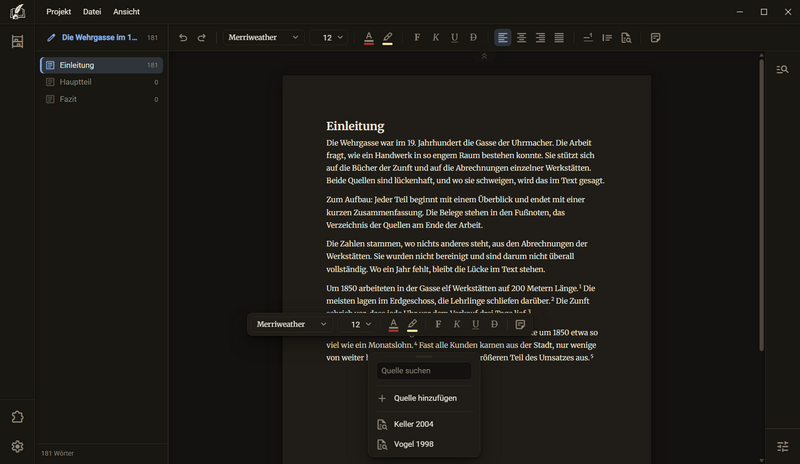Open Merriweather dropdown in floating toolbar

point(291,324)
